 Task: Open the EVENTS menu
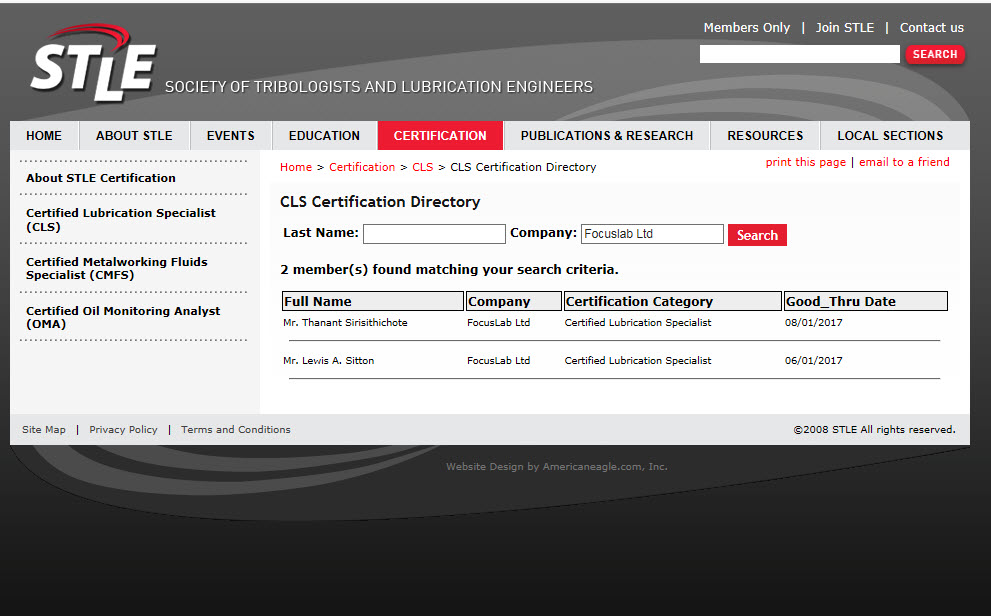pos(231,136)
